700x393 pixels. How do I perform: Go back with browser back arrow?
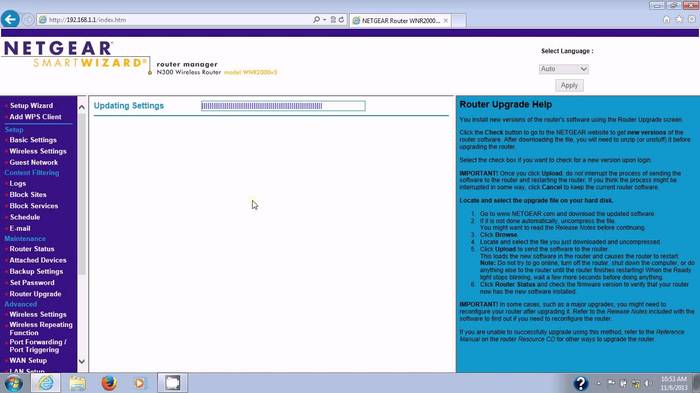coord(10,19)
